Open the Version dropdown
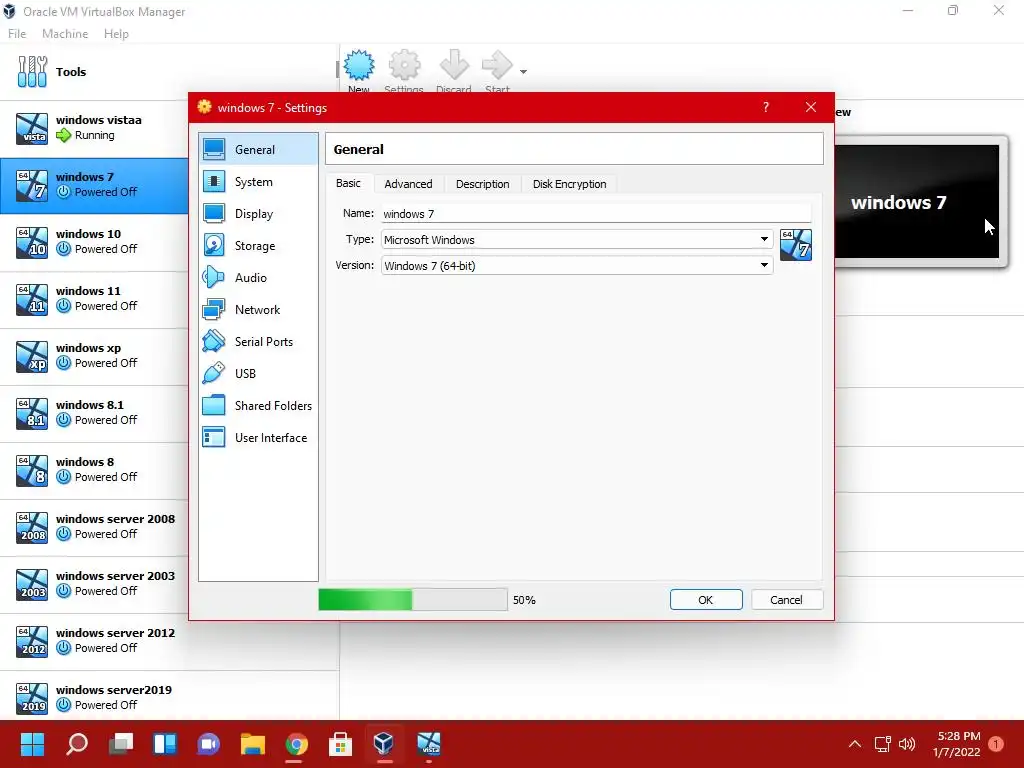The width and height of the screenshot is (1024, 768). (x=577, y=266)
